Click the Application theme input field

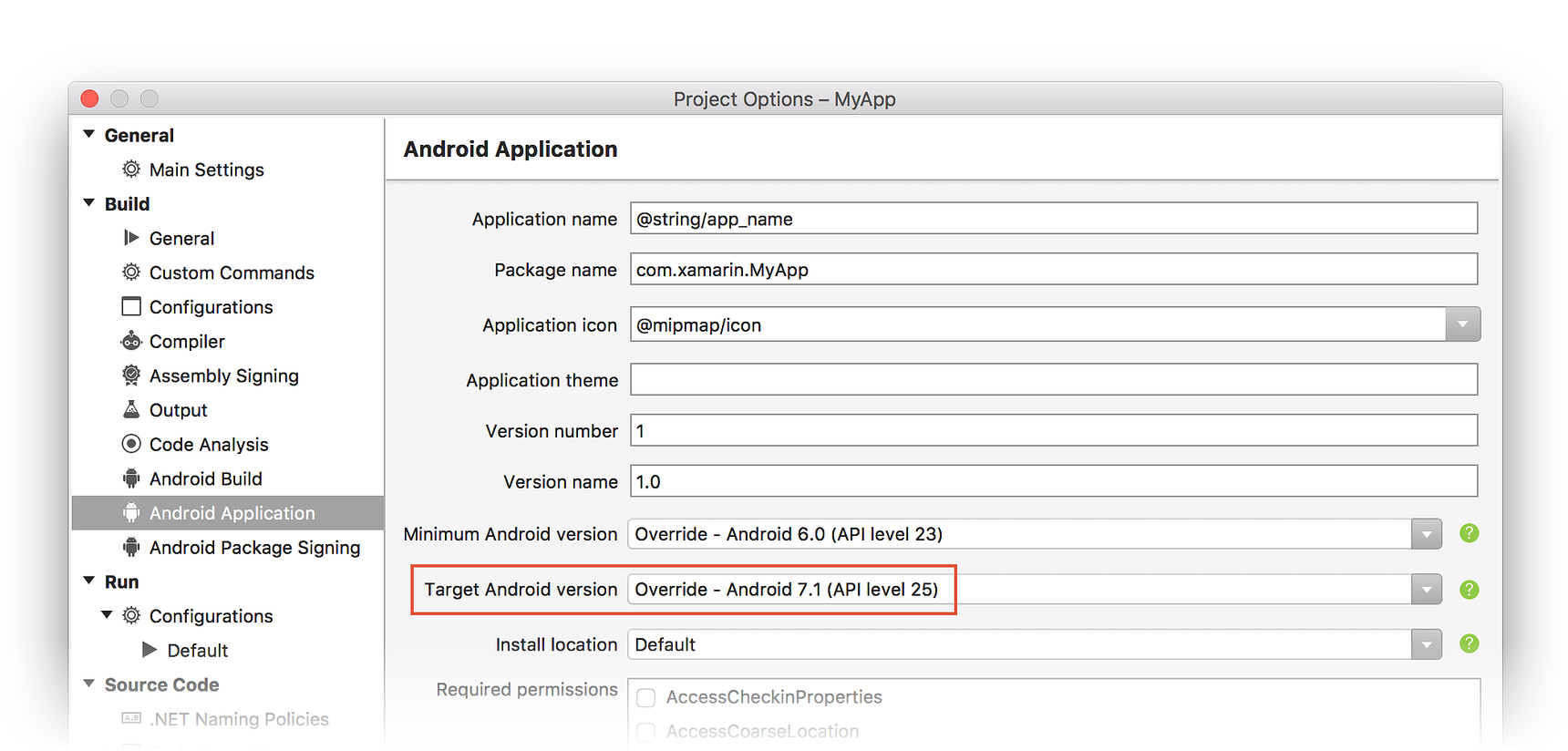pos(1054,379)
